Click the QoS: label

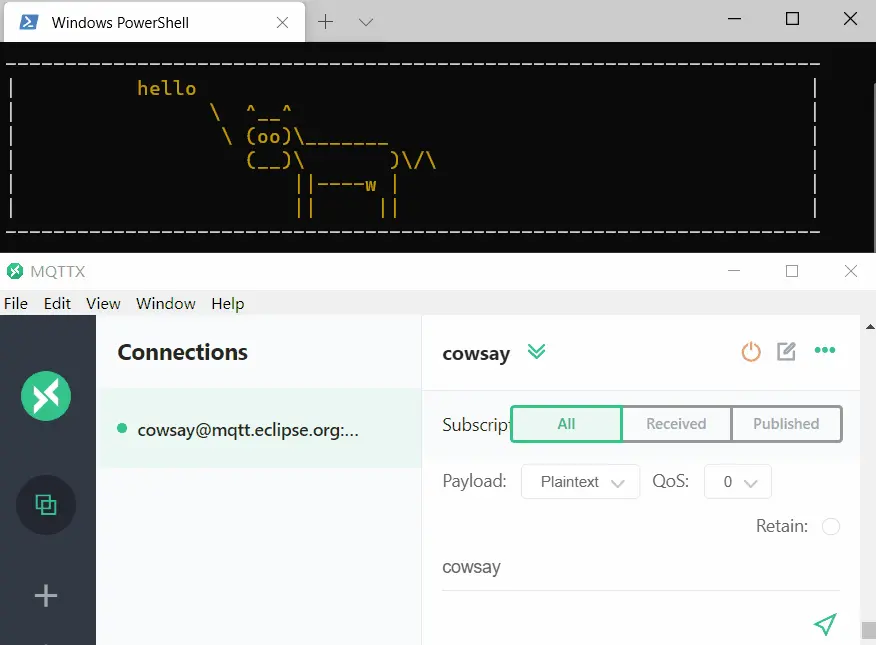coord(670,481)
